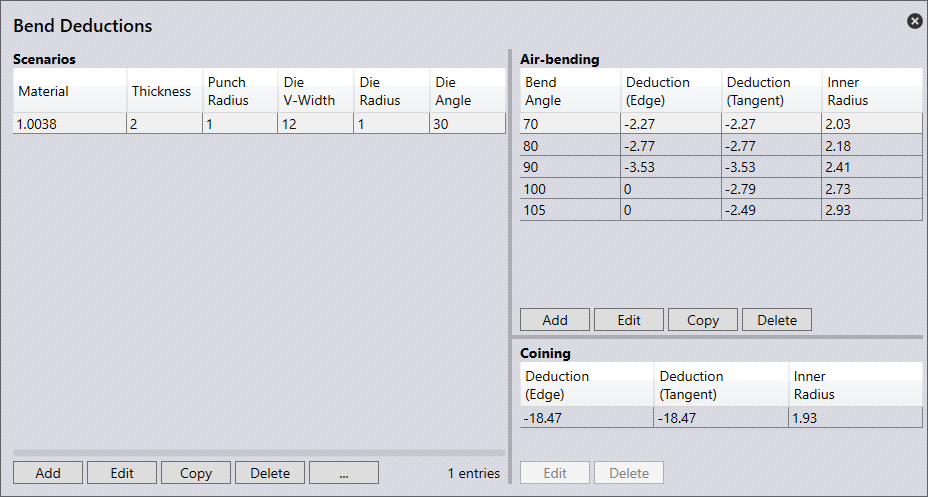Sort by Die V-Width column header
Screen dimensions: 928x497
[314, 91]
